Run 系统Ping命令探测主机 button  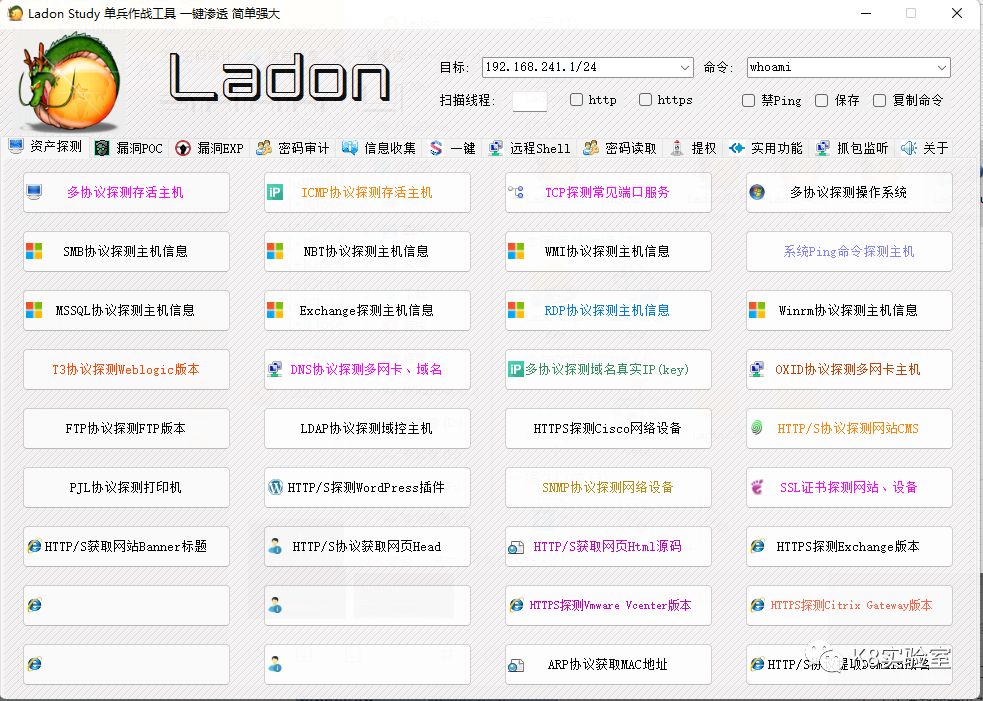click(x=849, y=251)
